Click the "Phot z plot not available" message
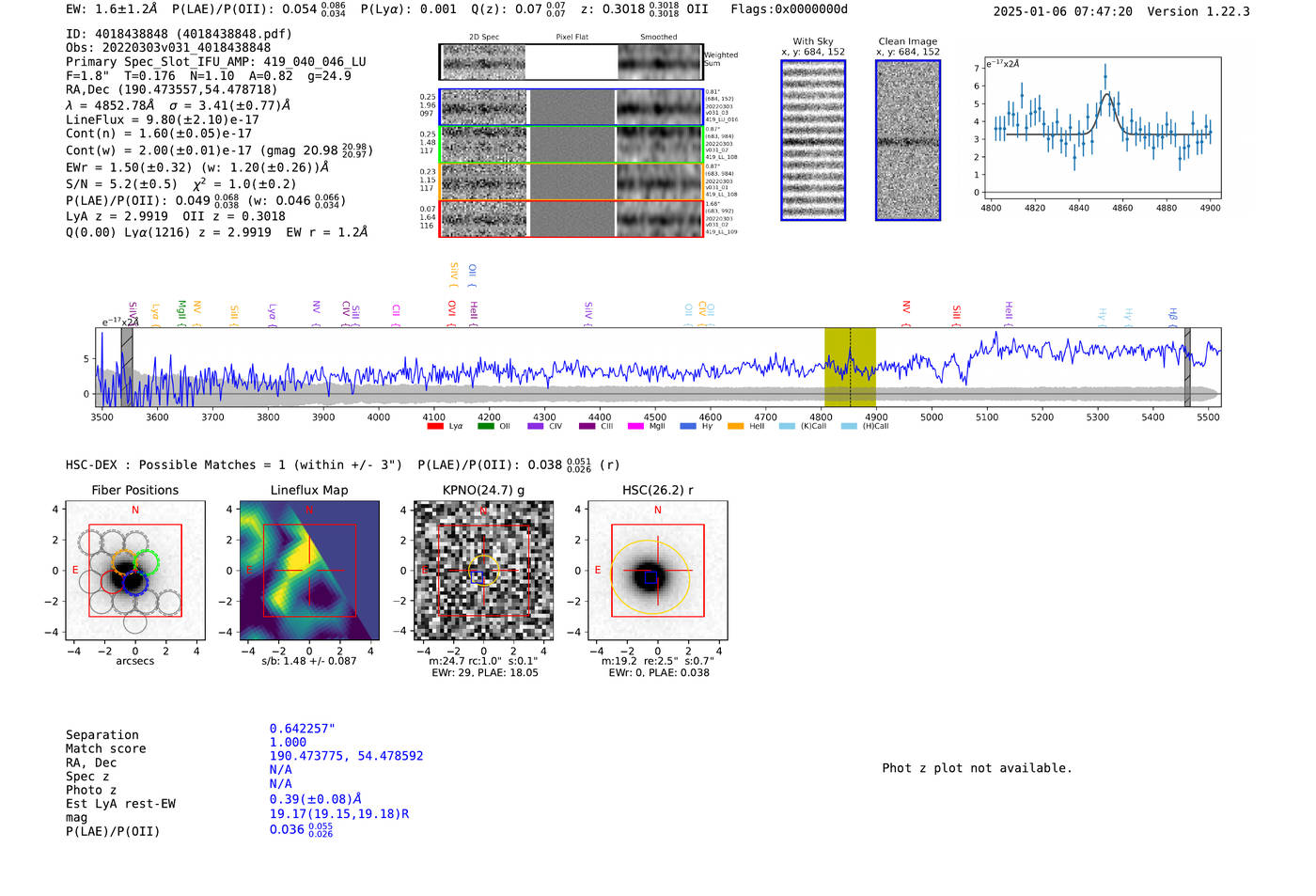Viewport: 1316px width, 896px height. [x=977, y=768]
